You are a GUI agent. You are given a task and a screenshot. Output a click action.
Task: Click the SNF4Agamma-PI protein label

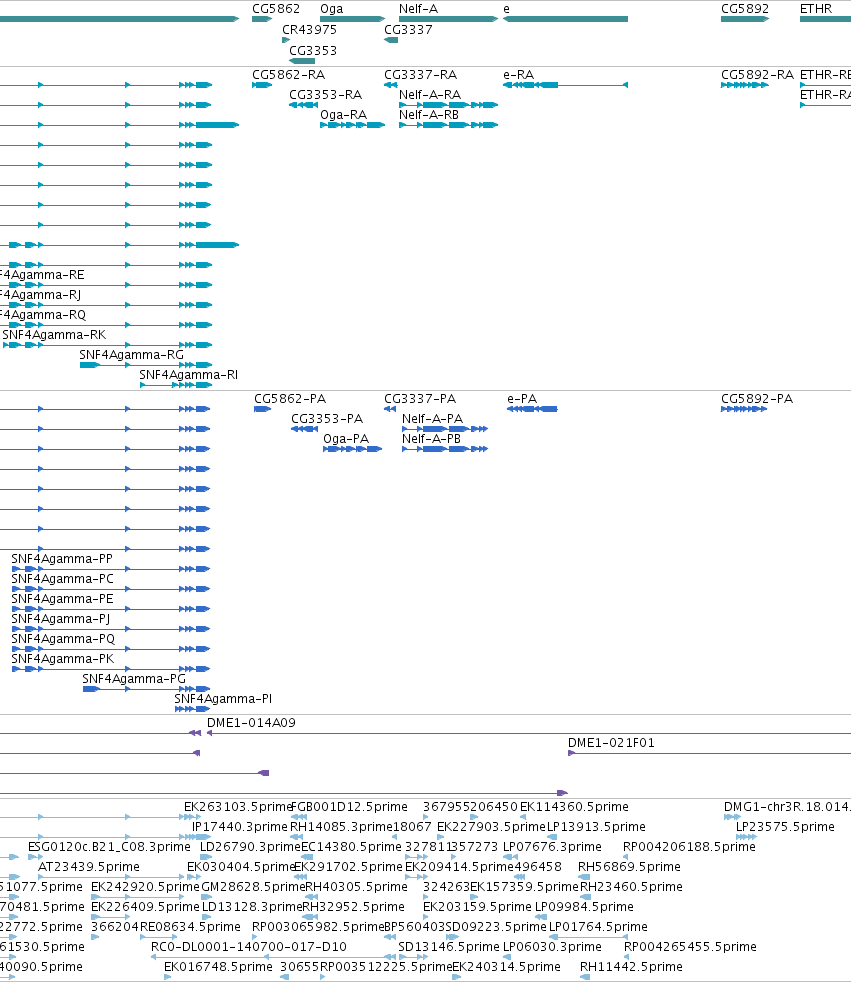coord(223,698)
